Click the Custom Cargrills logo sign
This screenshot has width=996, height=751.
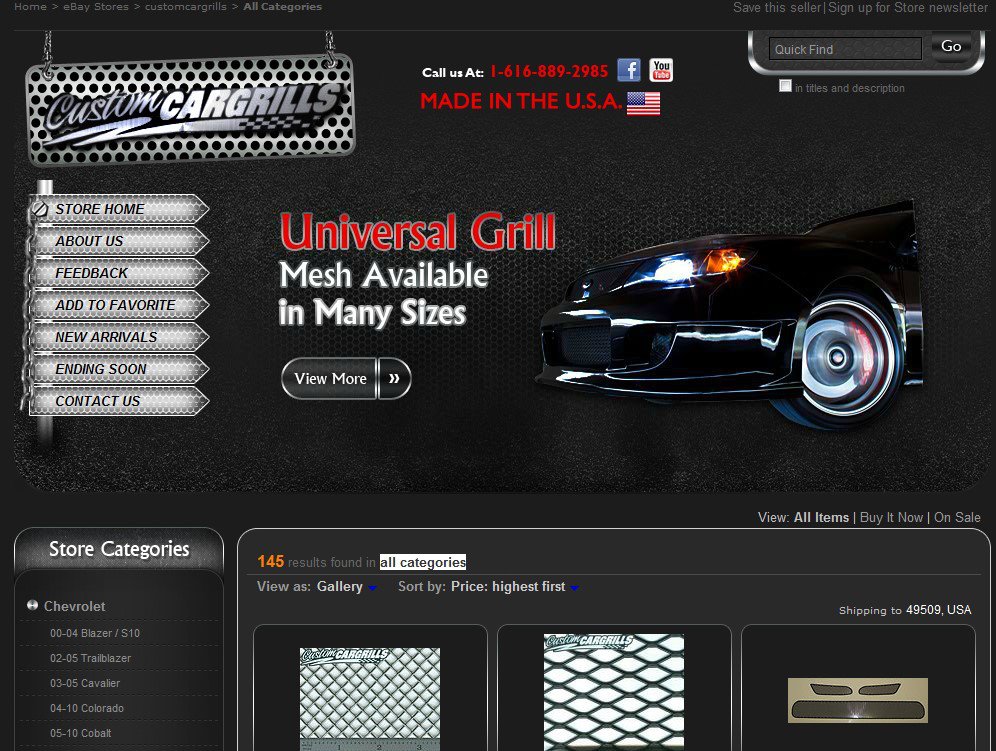point(190,109)
